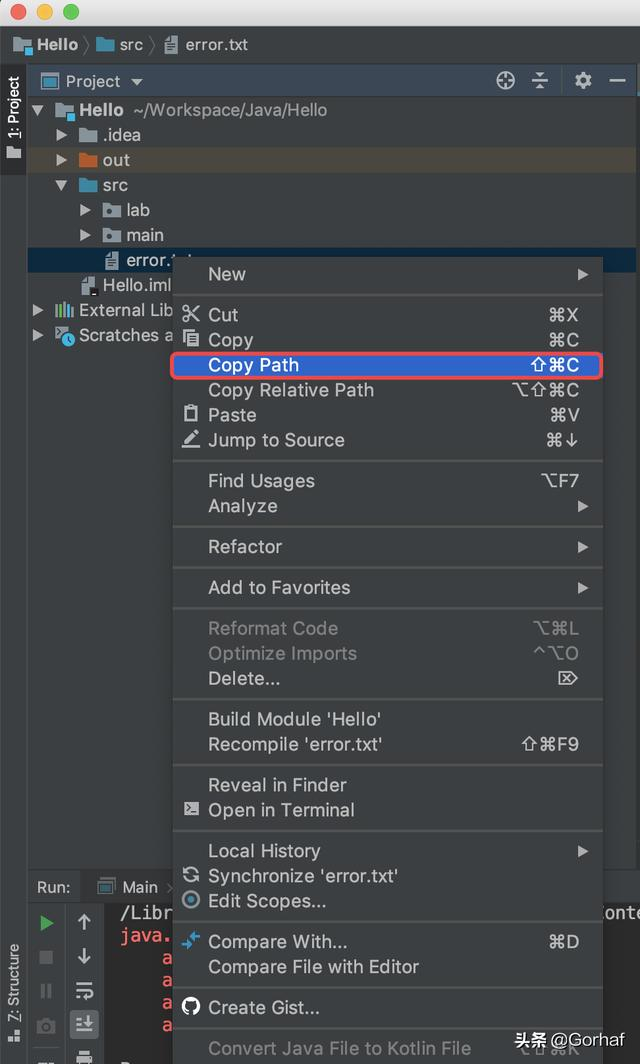Click the up arrow in Run panel
Screen dimensions: 640x1064
tap(84, 922)
